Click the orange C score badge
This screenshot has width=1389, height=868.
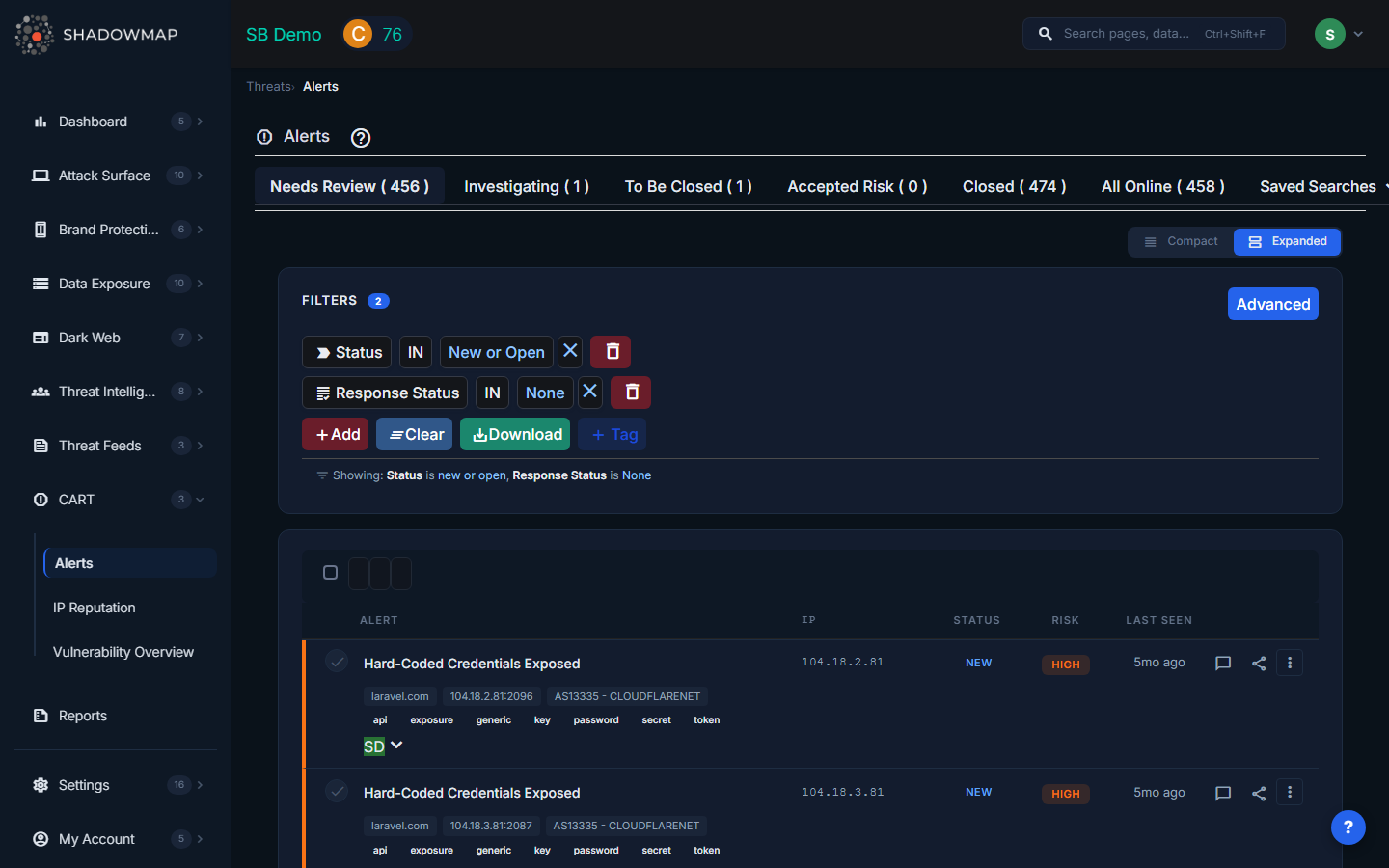358,35
